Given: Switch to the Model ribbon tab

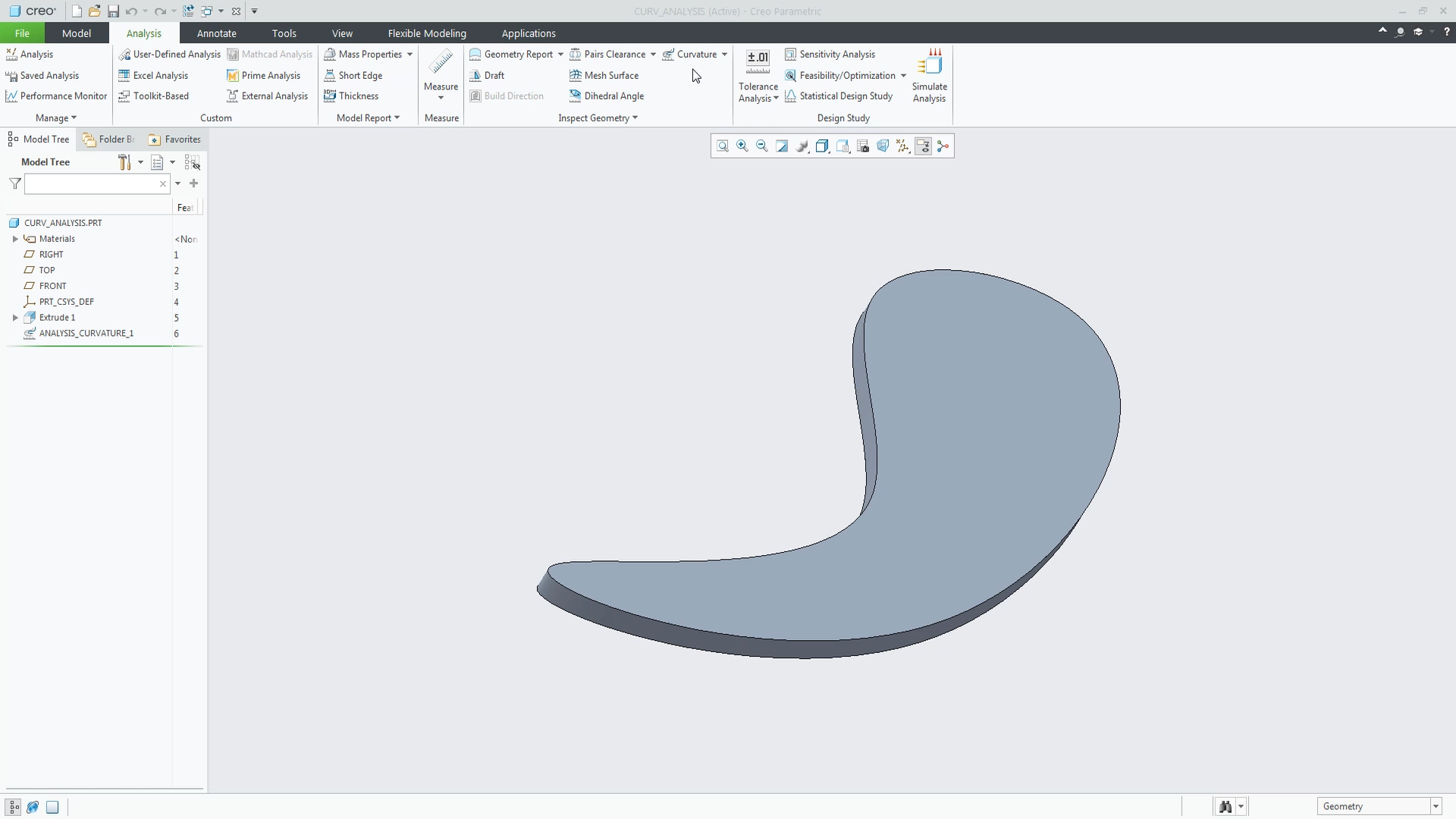Looking at the screenshot, I should point(77,33).
